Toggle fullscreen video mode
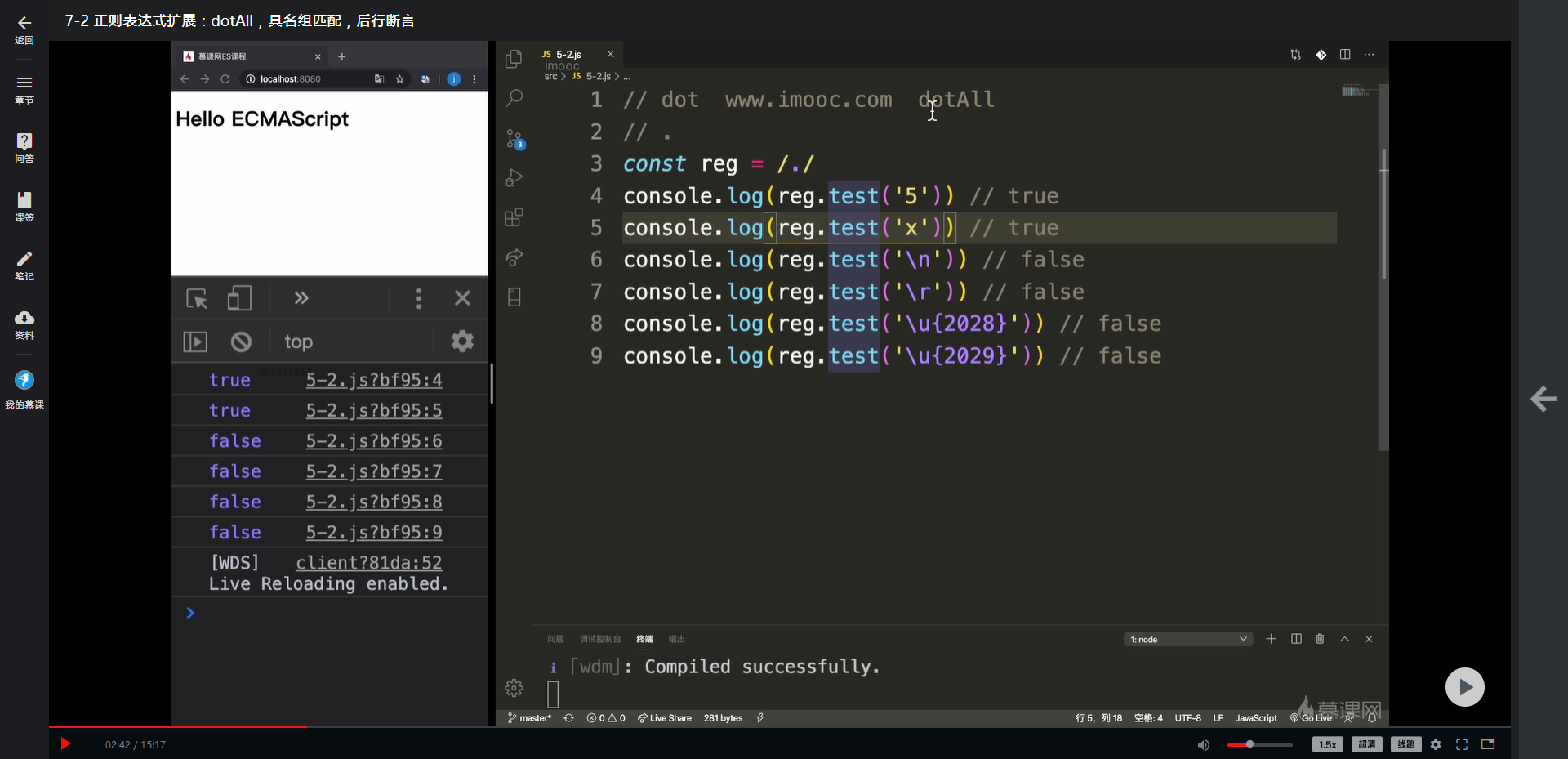Viewport: 1568px width, 759px height. pyautogui.click(x=1462, y=744)
